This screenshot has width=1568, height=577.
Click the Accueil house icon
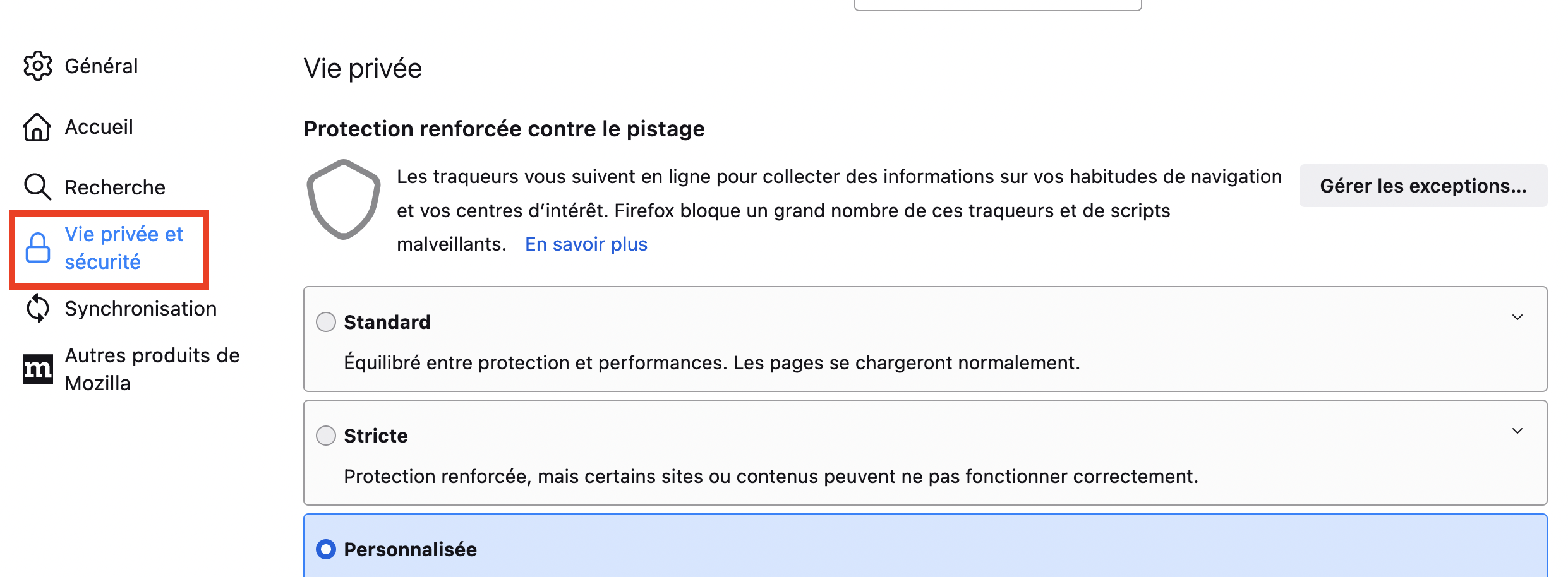click(37, 127)
